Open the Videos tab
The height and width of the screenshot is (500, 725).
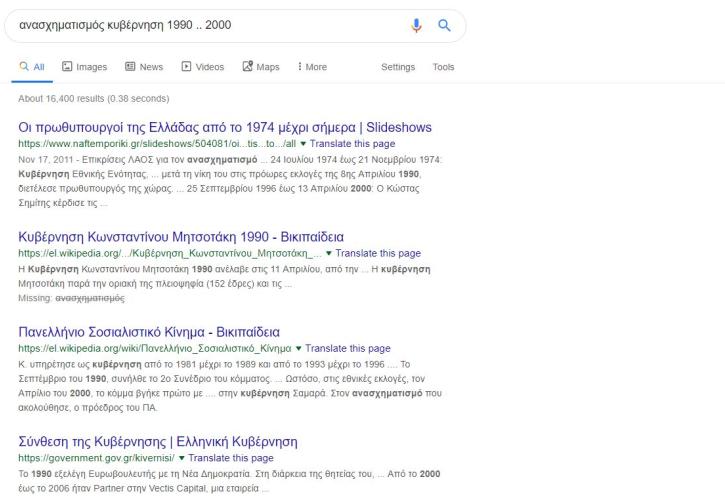click(x=203, y=67)
